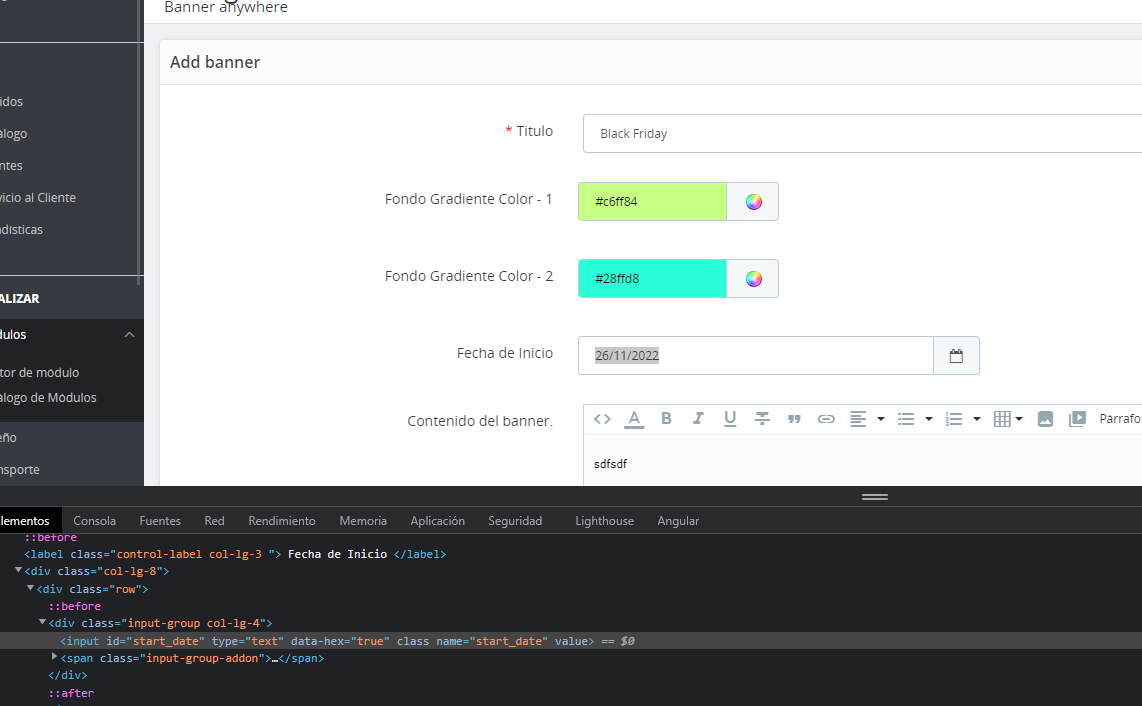Expand the input-group-addon span node
This screenshot has height=706, width=1142.
(54, 657)
